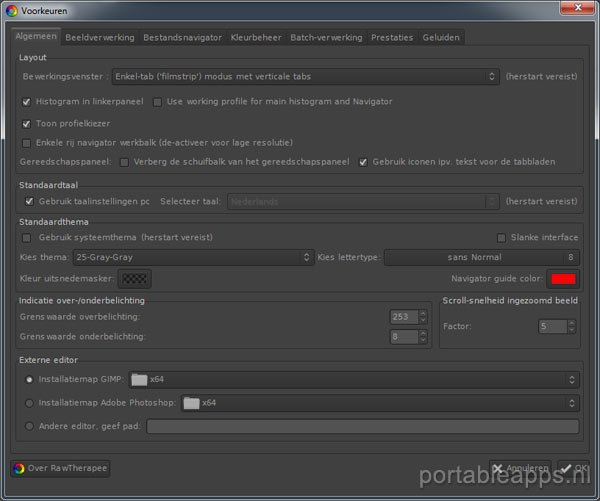Click the Grenswaarde overbelichting value field
Screen dimensions: 600x501
pos(404,317)
